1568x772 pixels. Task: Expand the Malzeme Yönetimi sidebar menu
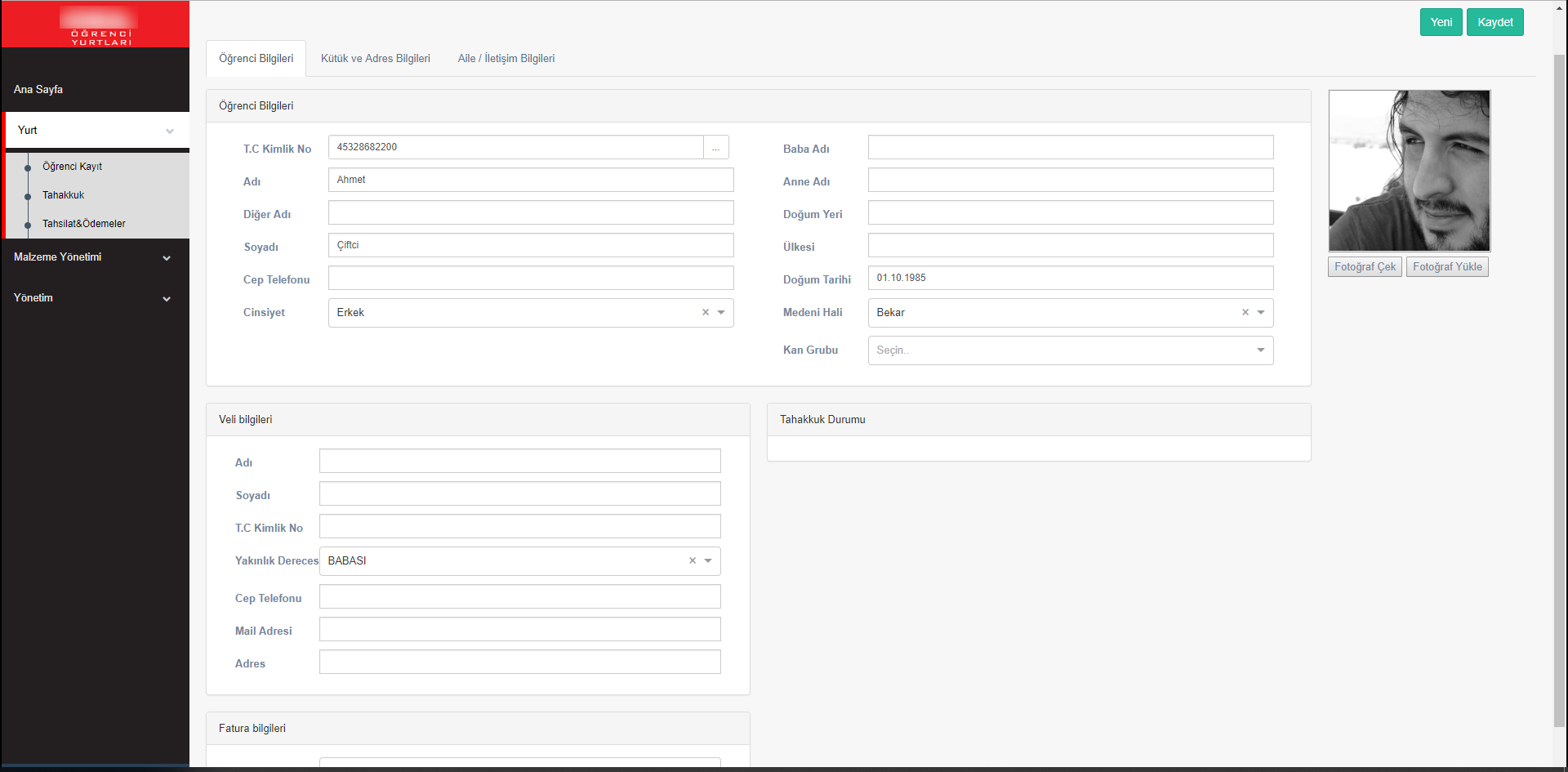pos(167,258)
